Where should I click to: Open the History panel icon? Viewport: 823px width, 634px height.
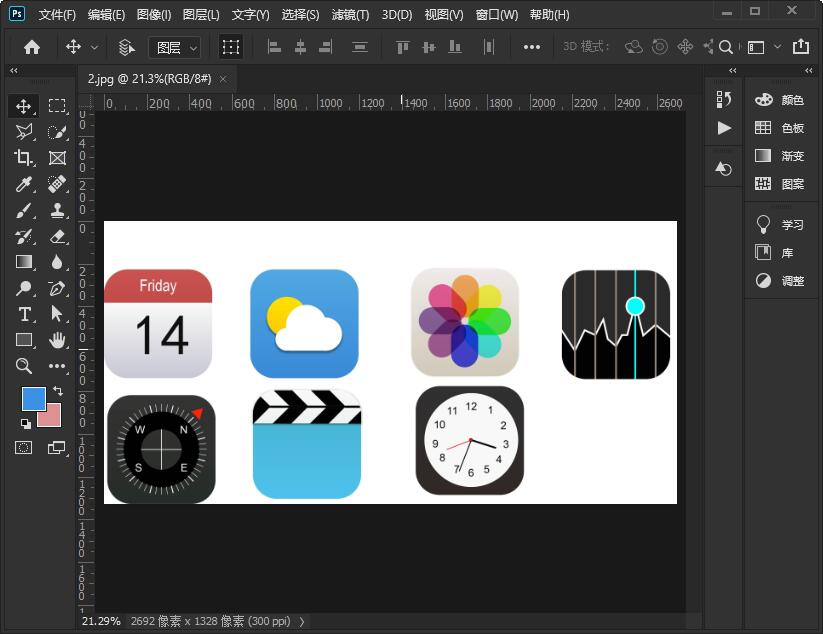(724, 99)
